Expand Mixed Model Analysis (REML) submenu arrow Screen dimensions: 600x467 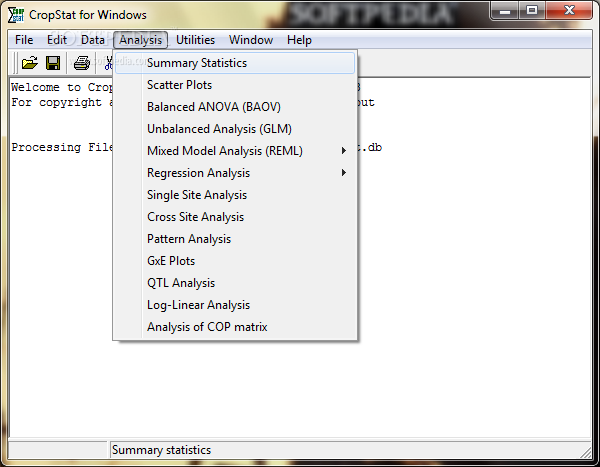pos(344,151)
